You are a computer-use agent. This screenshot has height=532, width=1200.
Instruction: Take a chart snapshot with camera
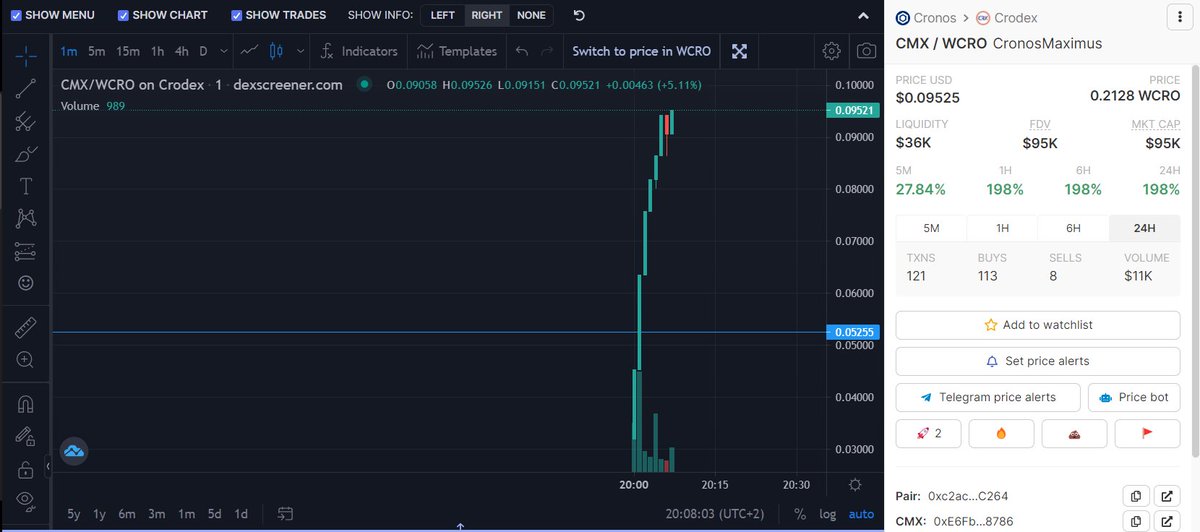[x=867, y=51]
